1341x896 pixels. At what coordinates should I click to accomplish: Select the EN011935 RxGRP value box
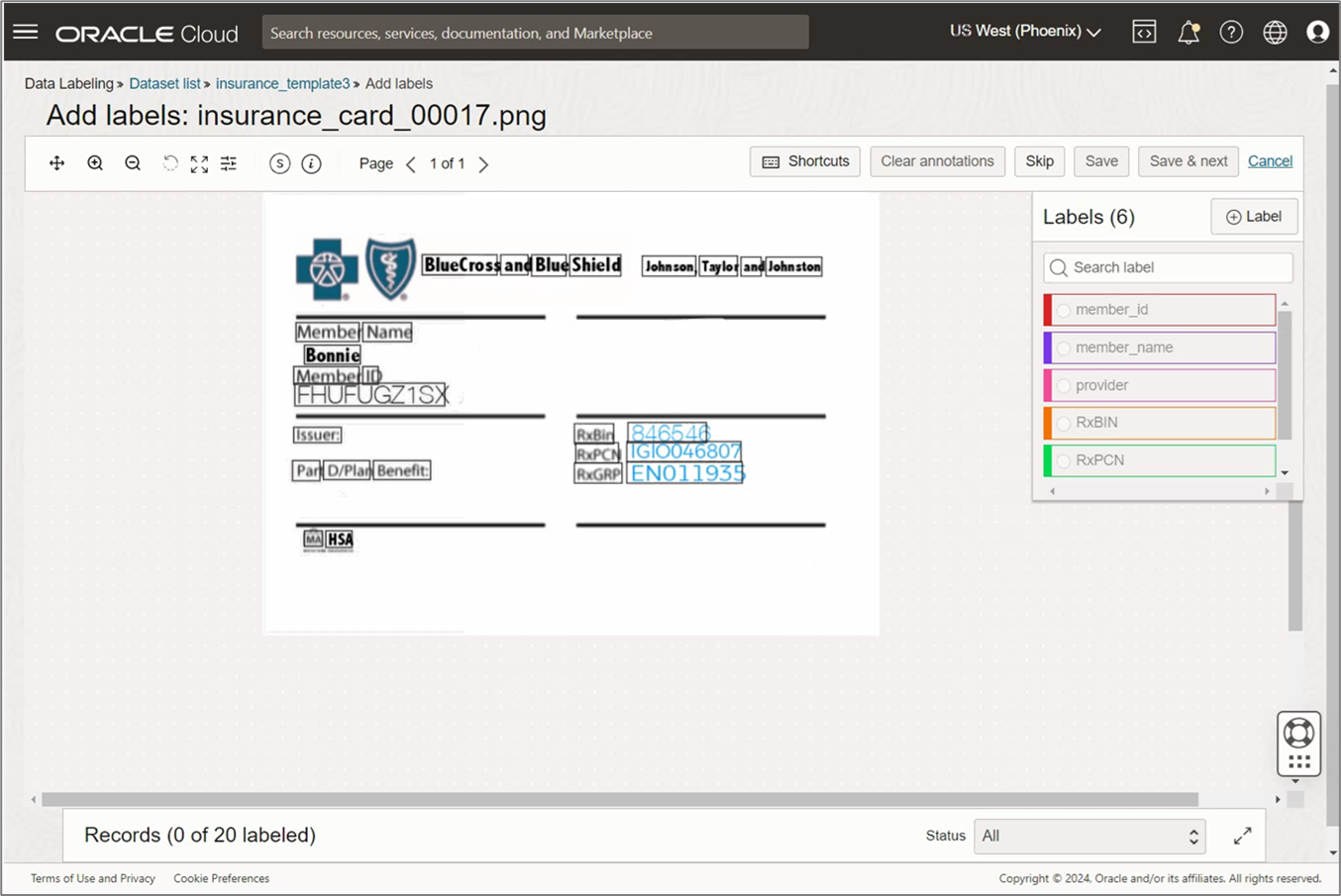pyautogui.click(x=685, y=473)
